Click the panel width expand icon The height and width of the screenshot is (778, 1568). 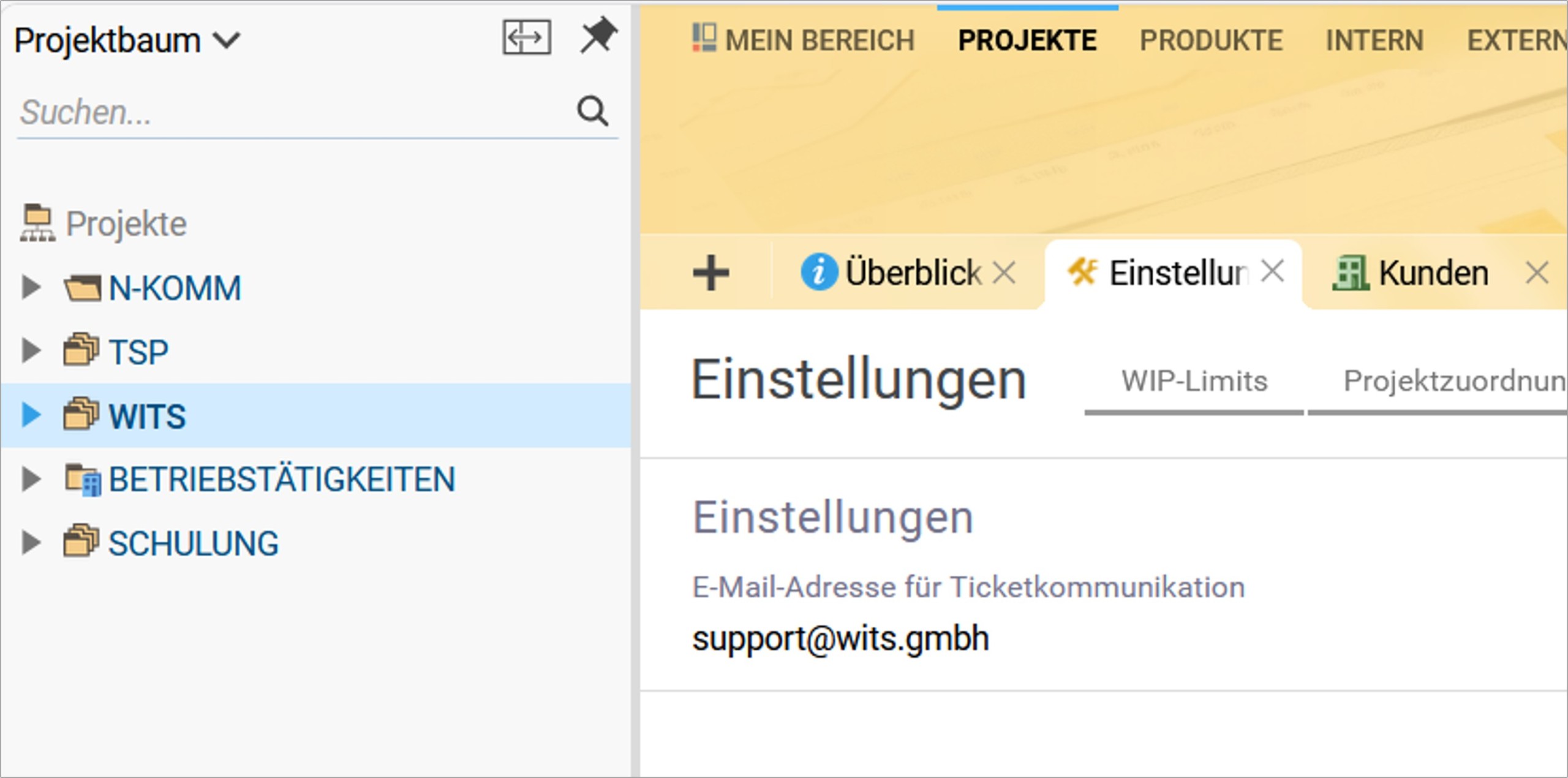[527, 37]
